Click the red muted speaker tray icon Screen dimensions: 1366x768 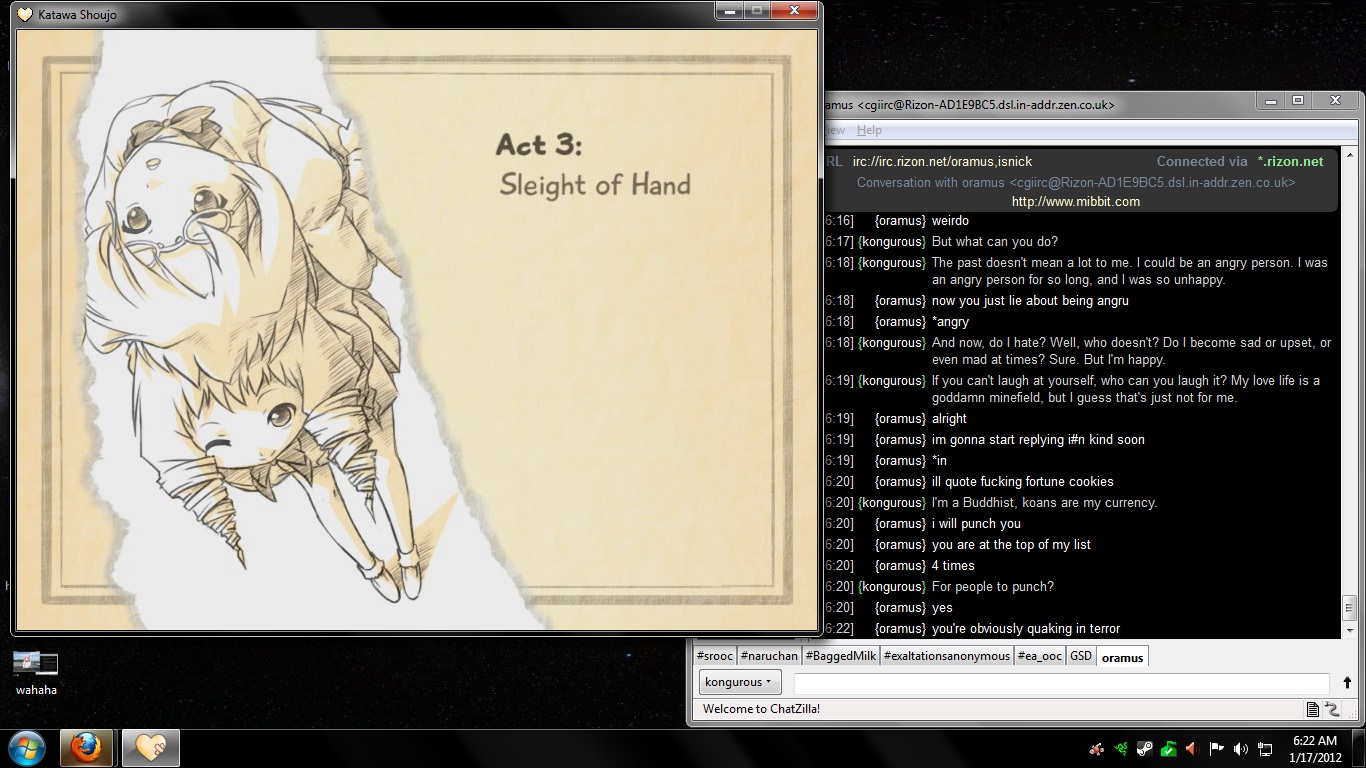click(x=1191, y=749)
